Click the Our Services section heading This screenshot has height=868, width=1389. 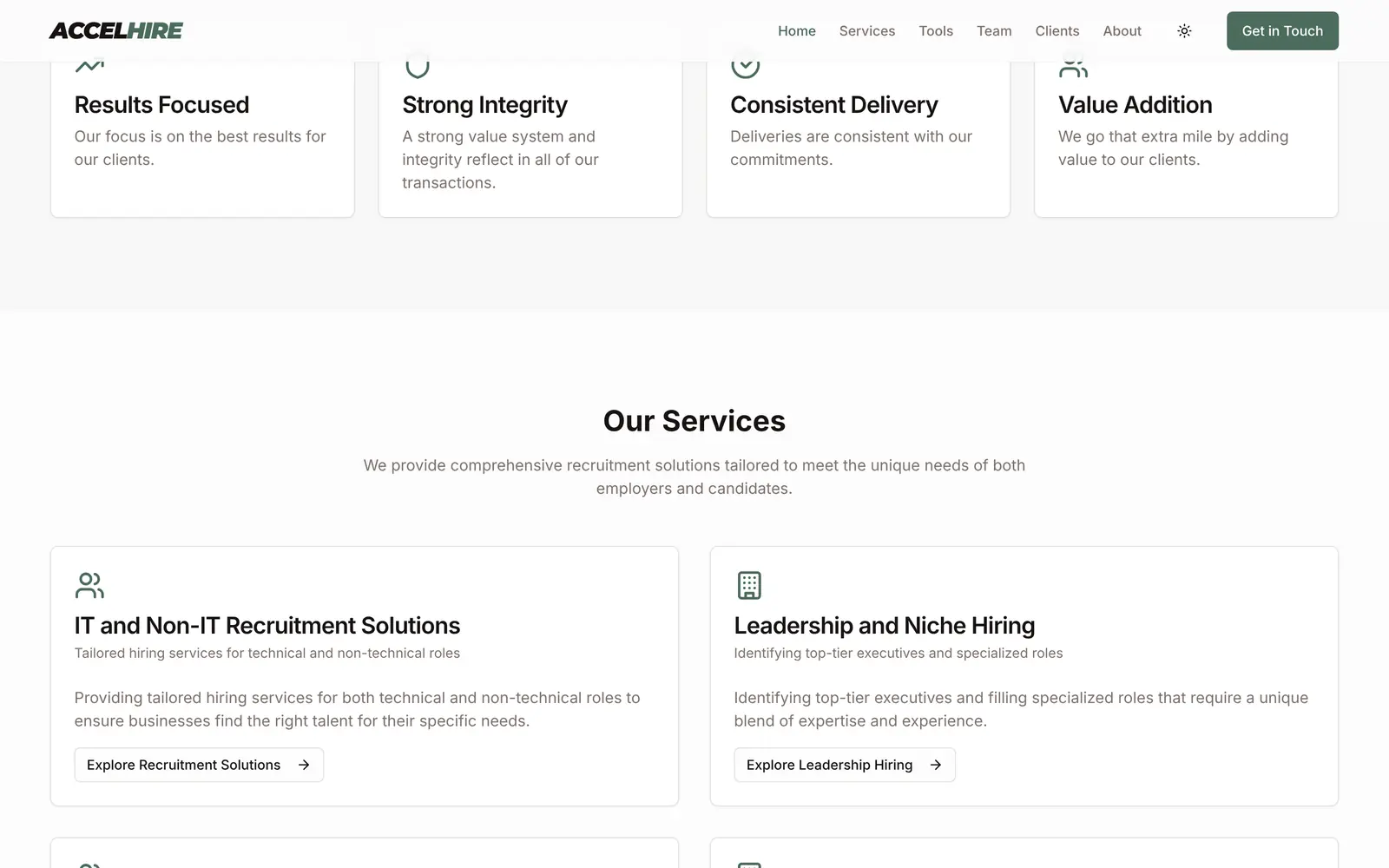click(x=694, y=421)
